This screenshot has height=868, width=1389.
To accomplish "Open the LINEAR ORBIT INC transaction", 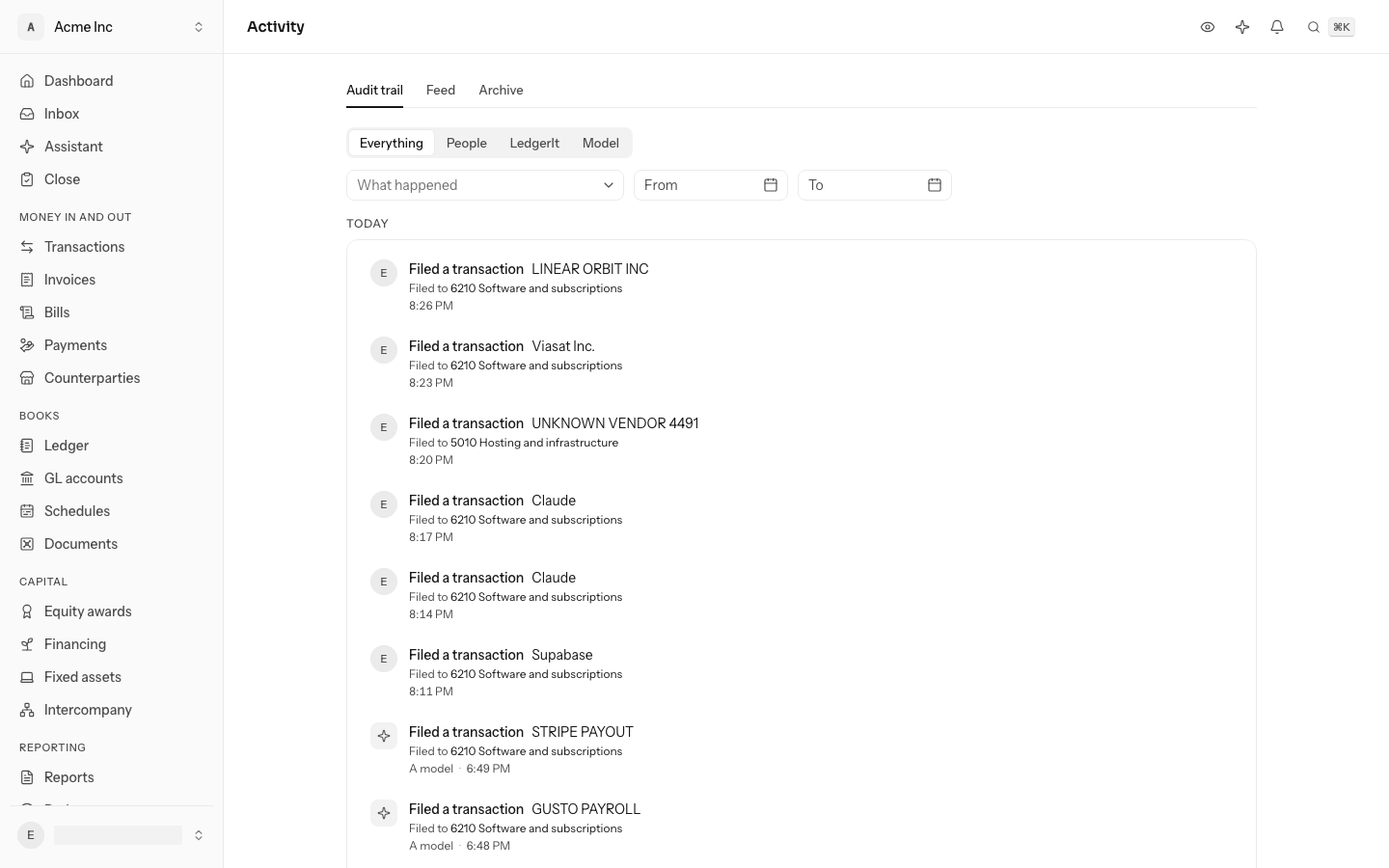I will 589,269.
